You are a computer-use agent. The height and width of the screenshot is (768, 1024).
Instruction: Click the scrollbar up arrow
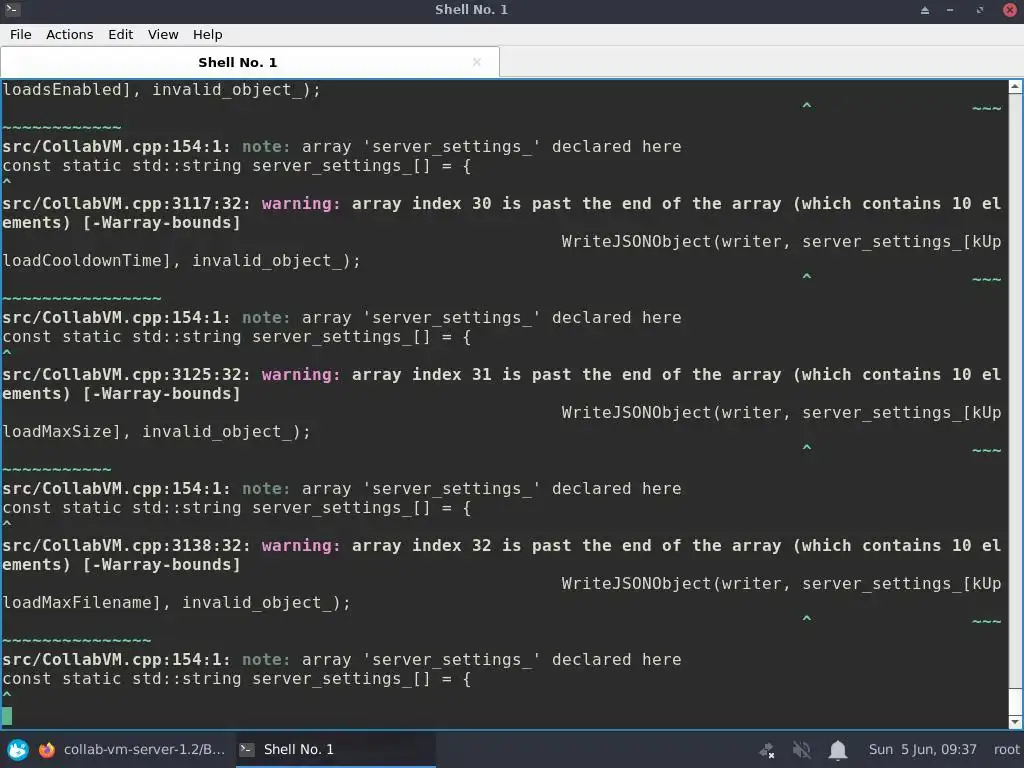pos(1015,86)
